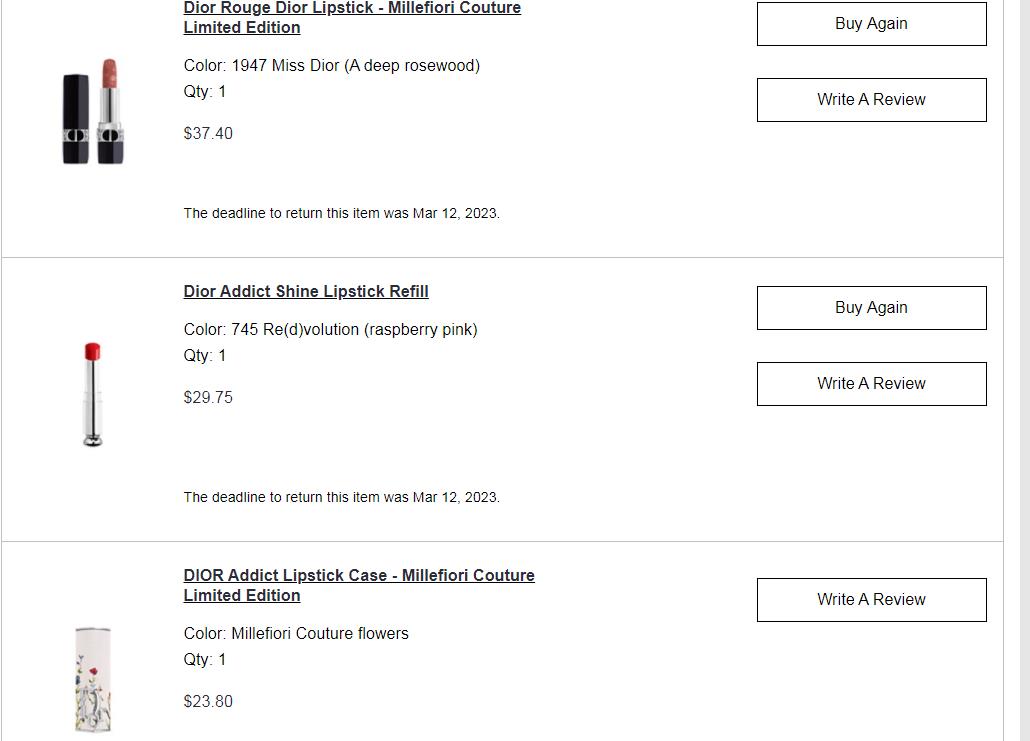Click the 1947 Miss Dior color description
Viewport: 1030px width, 741px height.
[x=332, y=66]
